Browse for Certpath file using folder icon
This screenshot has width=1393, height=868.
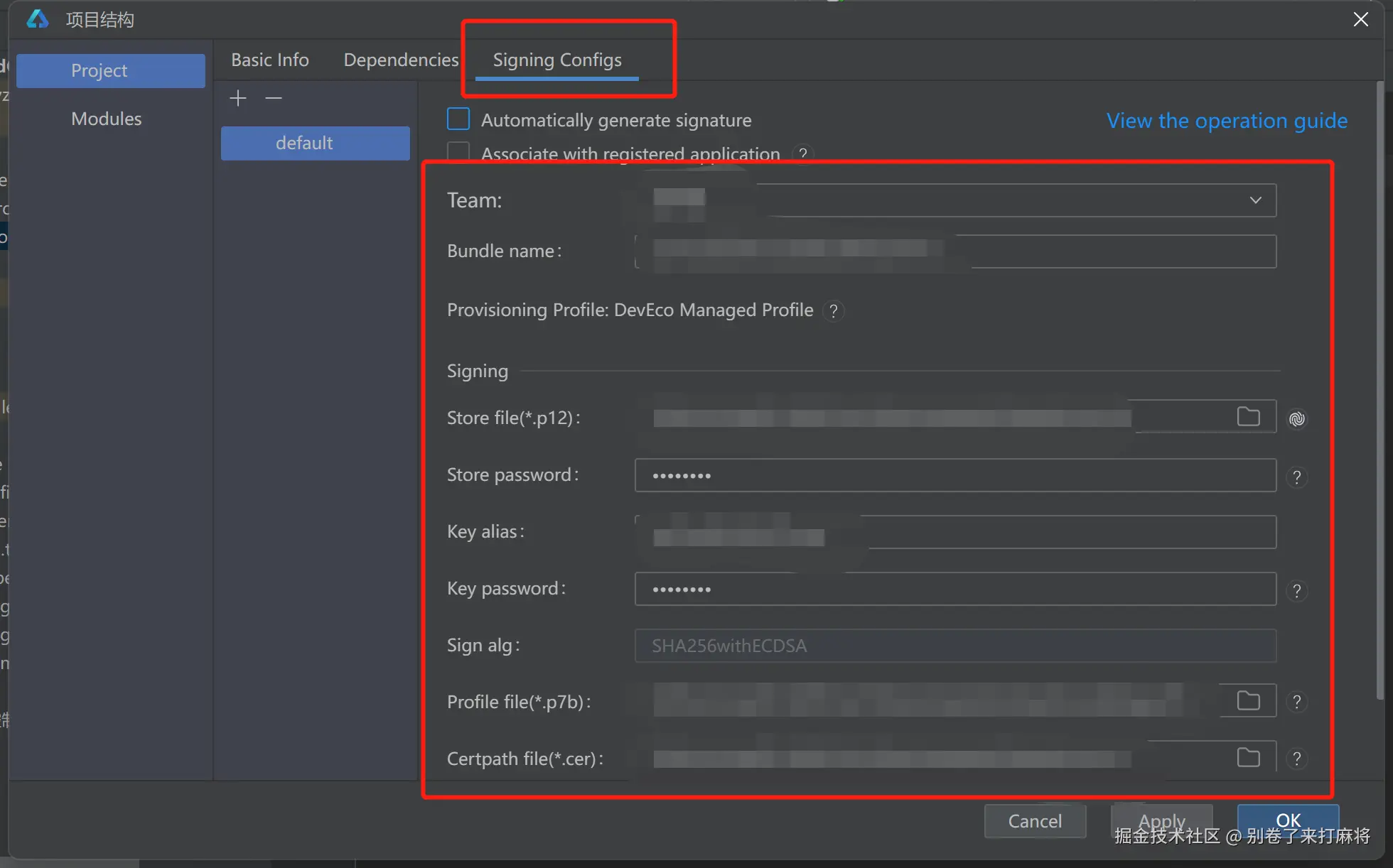pos(1248,758)
